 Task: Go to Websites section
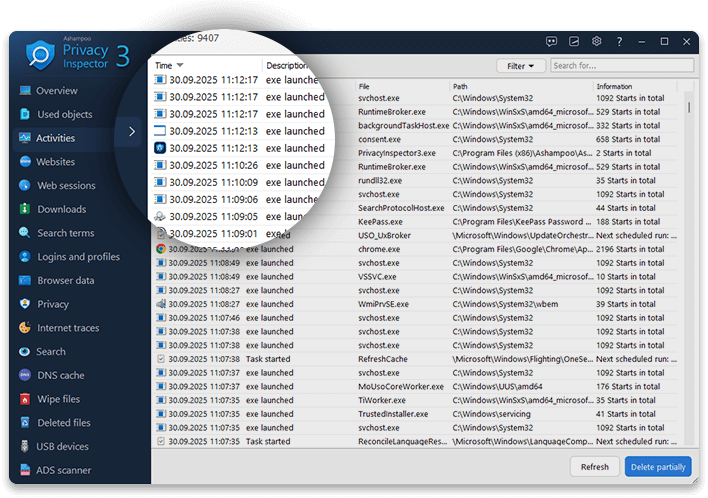coord(56,162)
